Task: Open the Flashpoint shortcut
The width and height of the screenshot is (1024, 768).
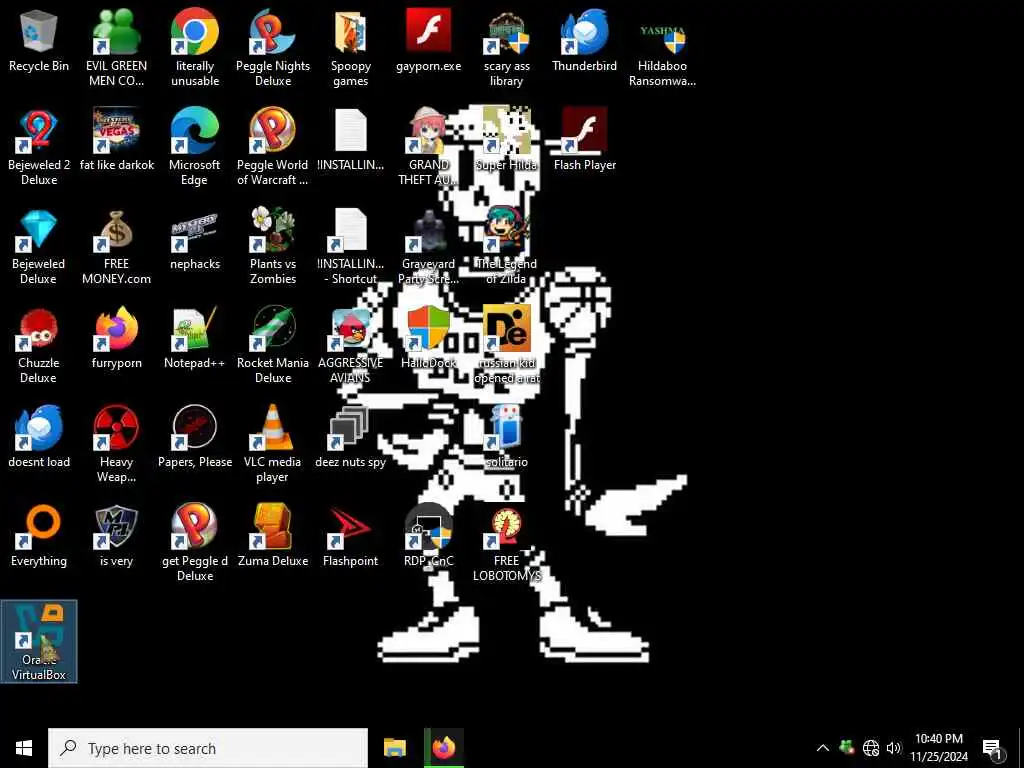Action: (351, 536)
